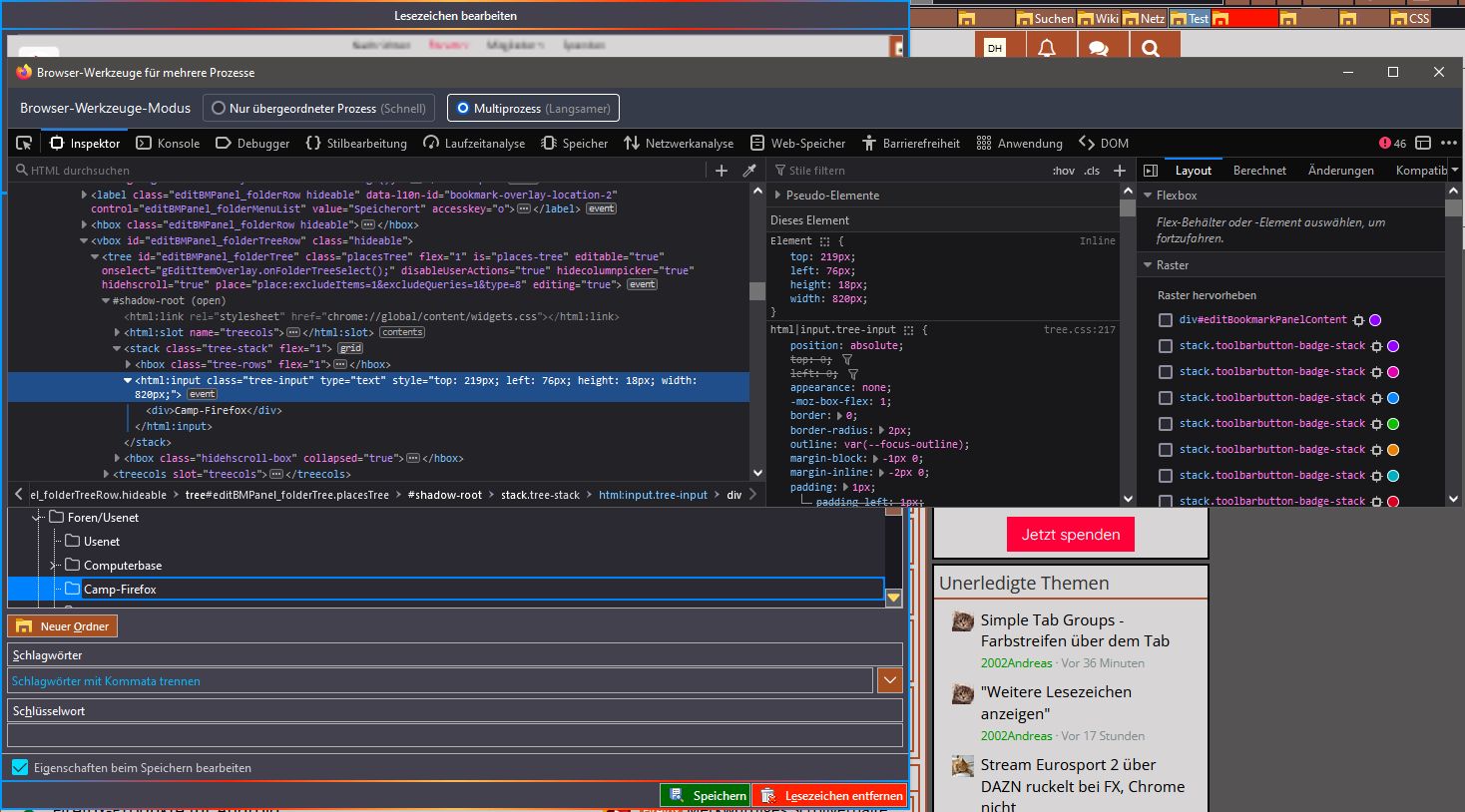1465x812 pixels.
Task: Select Nur übergeordneter Prozess radio option
Action: pyautogui.click(x=219, y=108)
